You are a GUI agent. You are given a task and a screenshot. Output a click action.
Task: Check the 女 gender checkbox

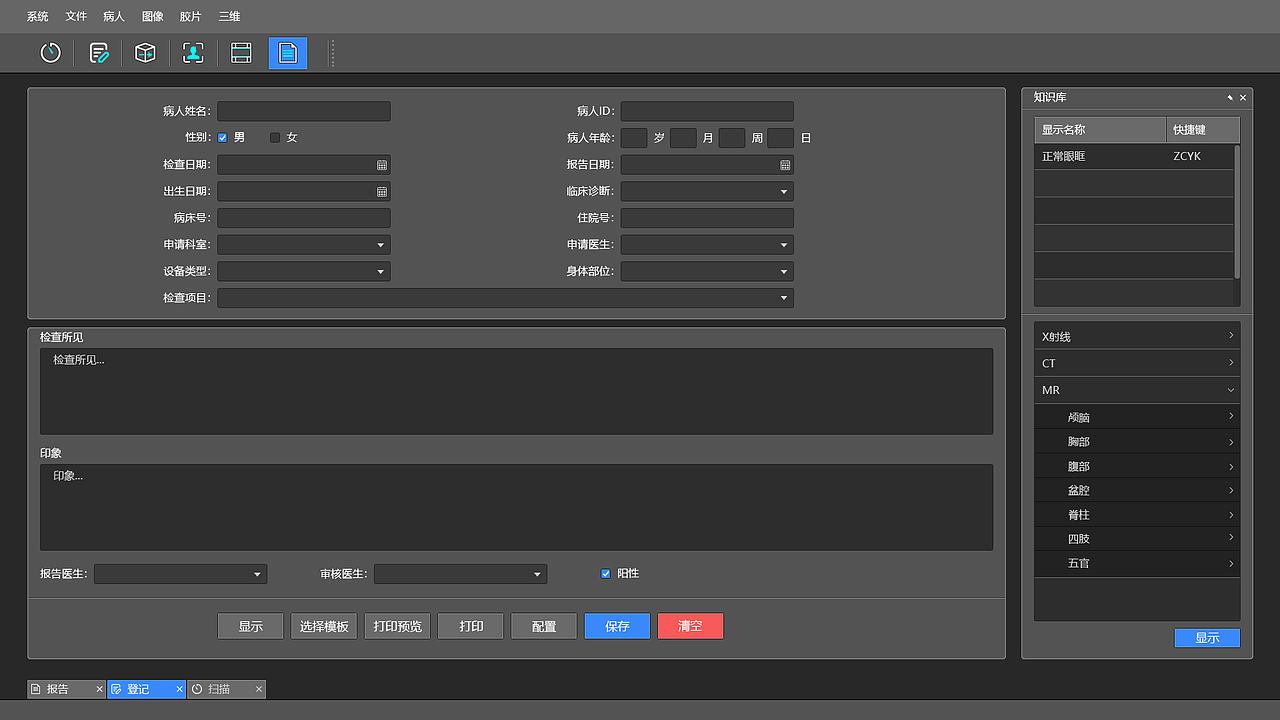(x=275, y=138)
